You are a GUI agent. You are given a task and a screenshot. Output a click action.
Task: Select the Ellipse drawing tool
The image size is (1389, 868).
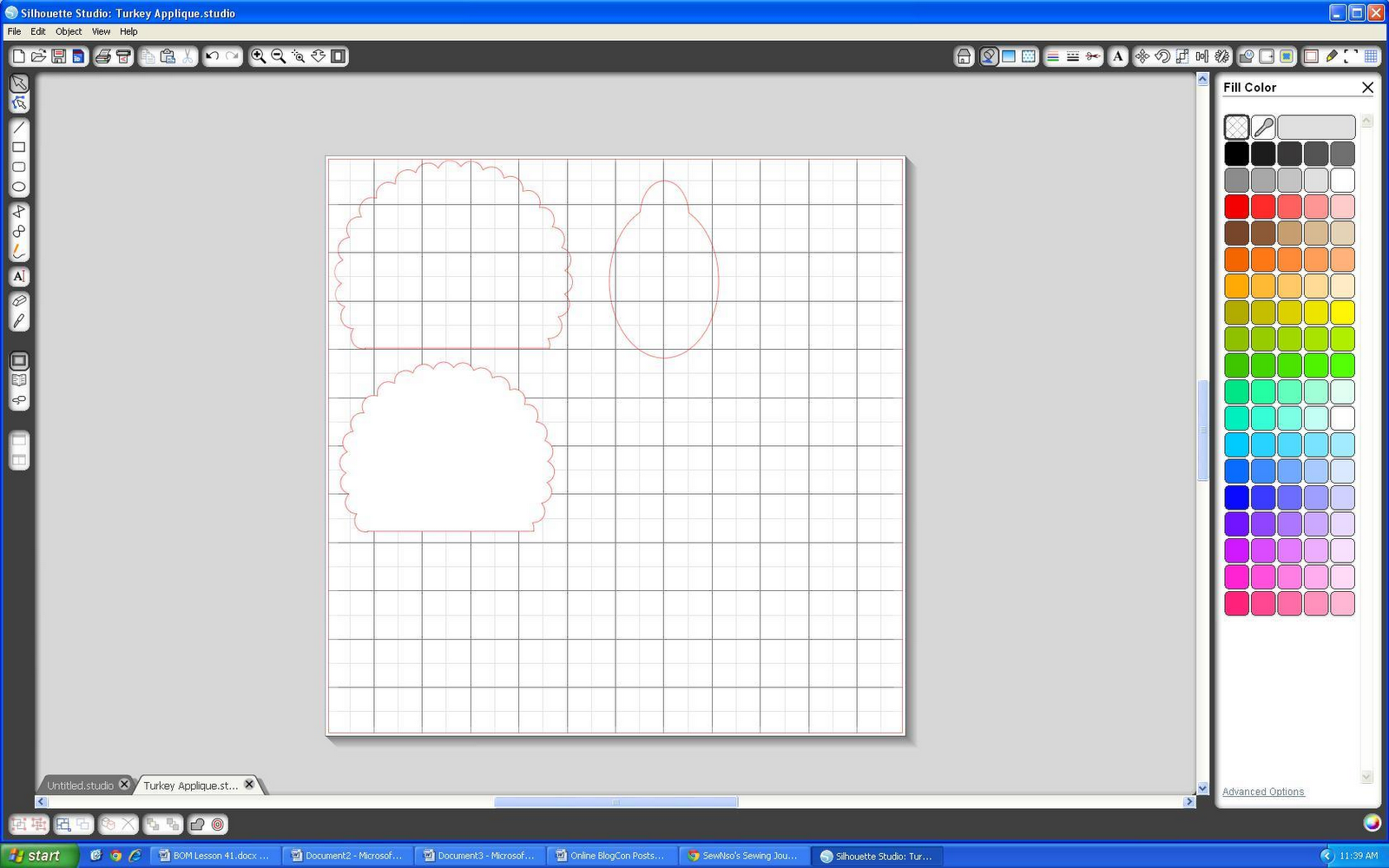[19, 187]
